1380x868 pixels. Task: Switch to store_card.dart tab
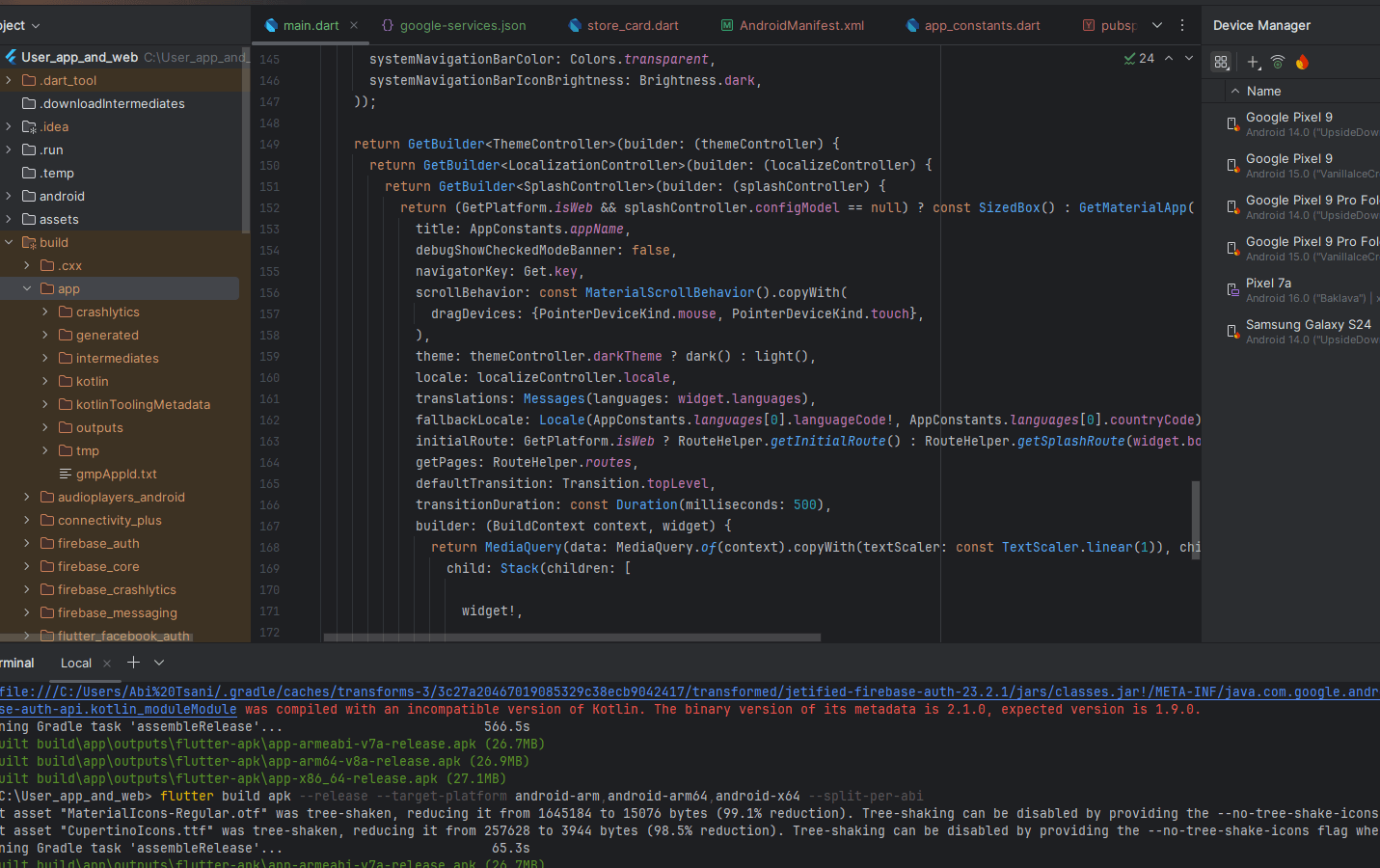[623, 25]
